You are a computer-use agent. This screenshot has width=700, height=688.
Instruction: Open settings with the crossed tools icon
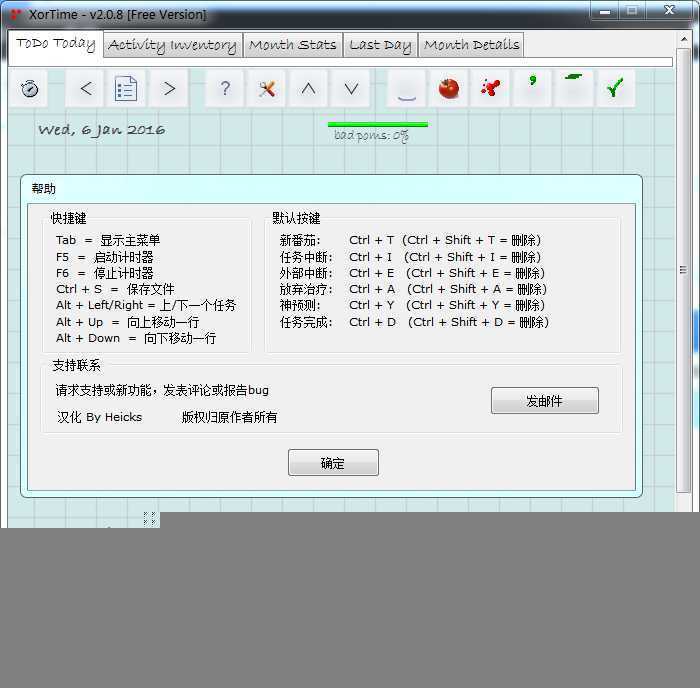267,89
